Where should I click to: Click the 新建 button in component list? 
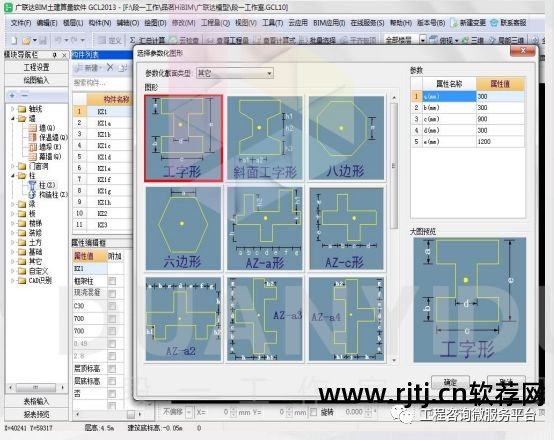pos(88,68)
